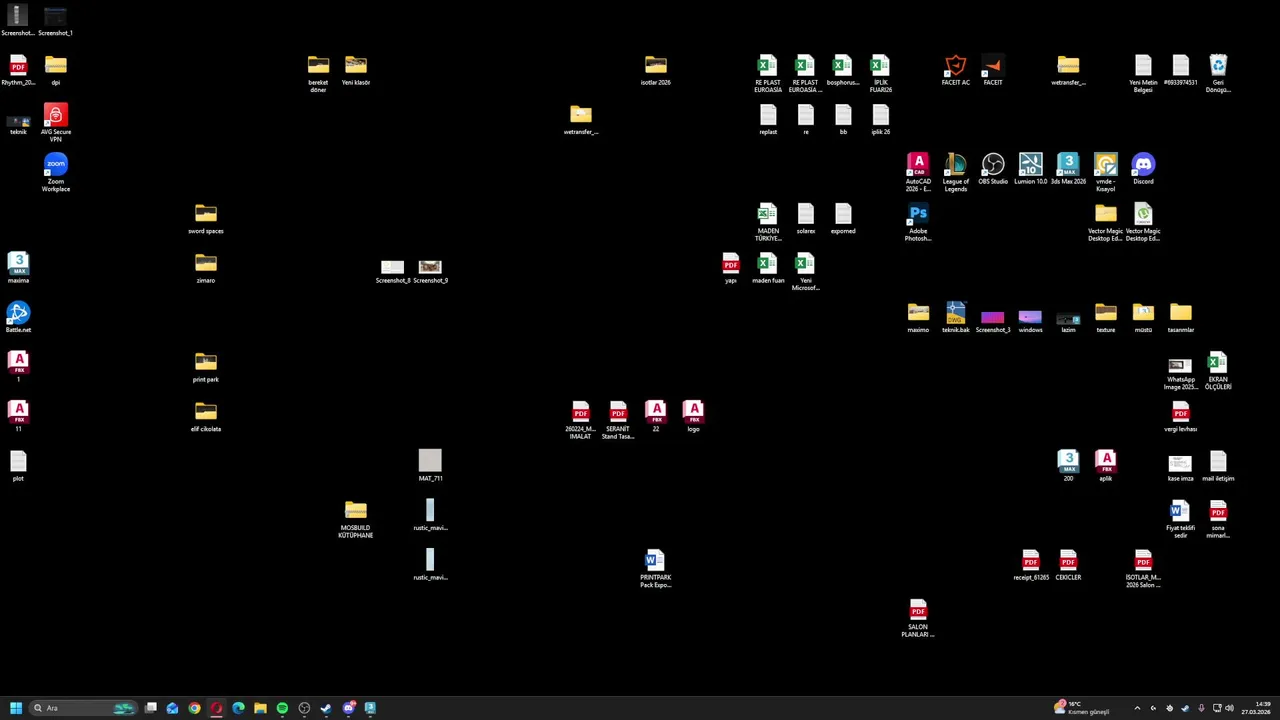Select the isotlar 2026 folder
The width and height of the screenshot is (1280, 720).
click(655, 71)
